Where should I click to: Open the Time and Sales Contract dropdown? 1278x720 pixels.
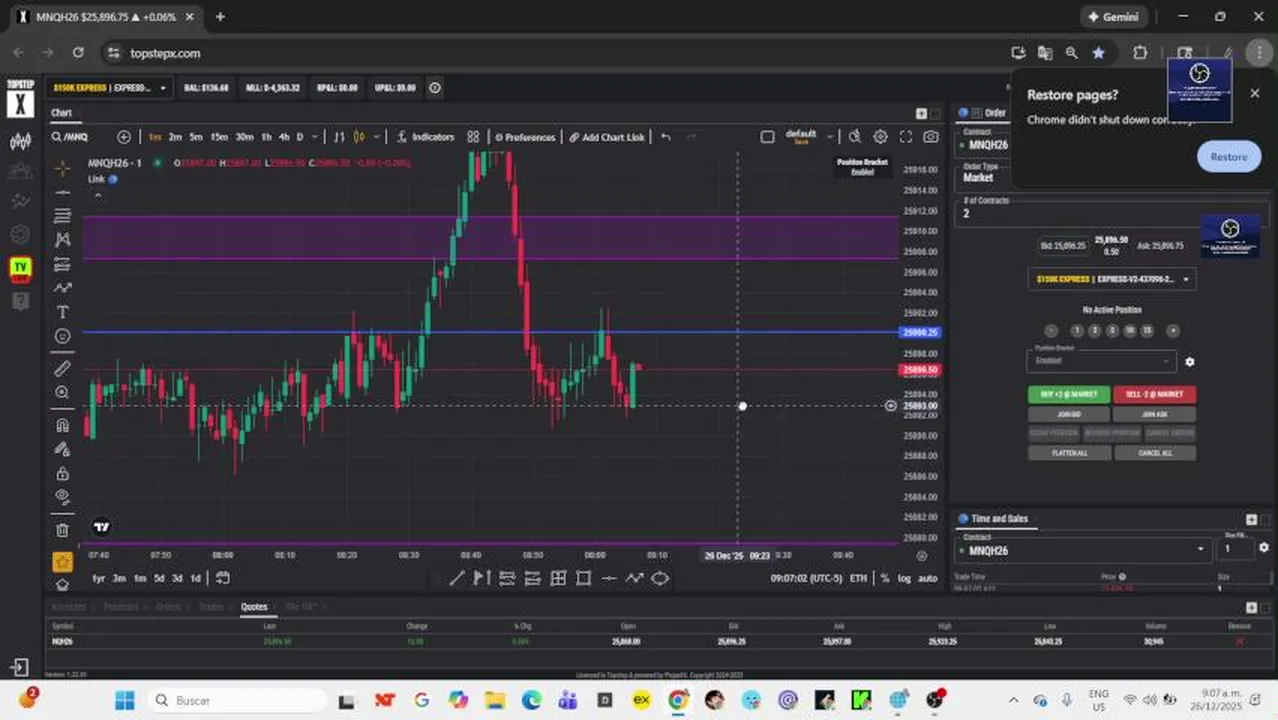tap(1081, 549)
